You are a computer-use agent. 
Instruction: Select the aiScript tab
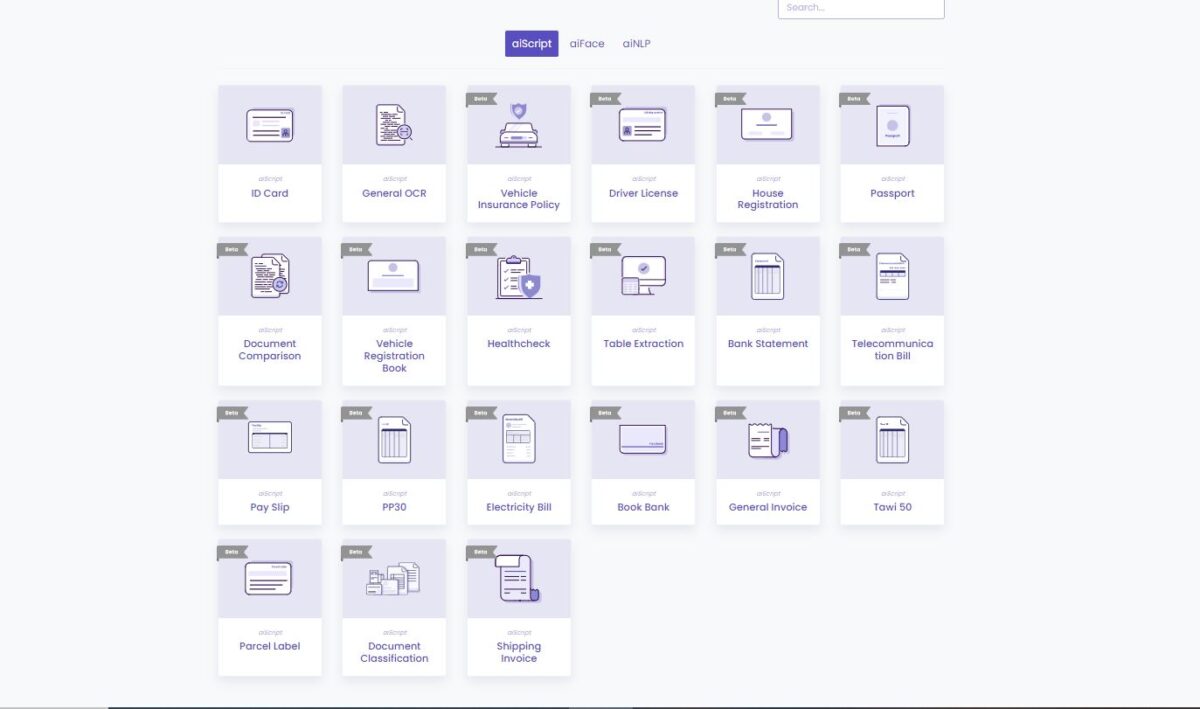pos(531,43)
